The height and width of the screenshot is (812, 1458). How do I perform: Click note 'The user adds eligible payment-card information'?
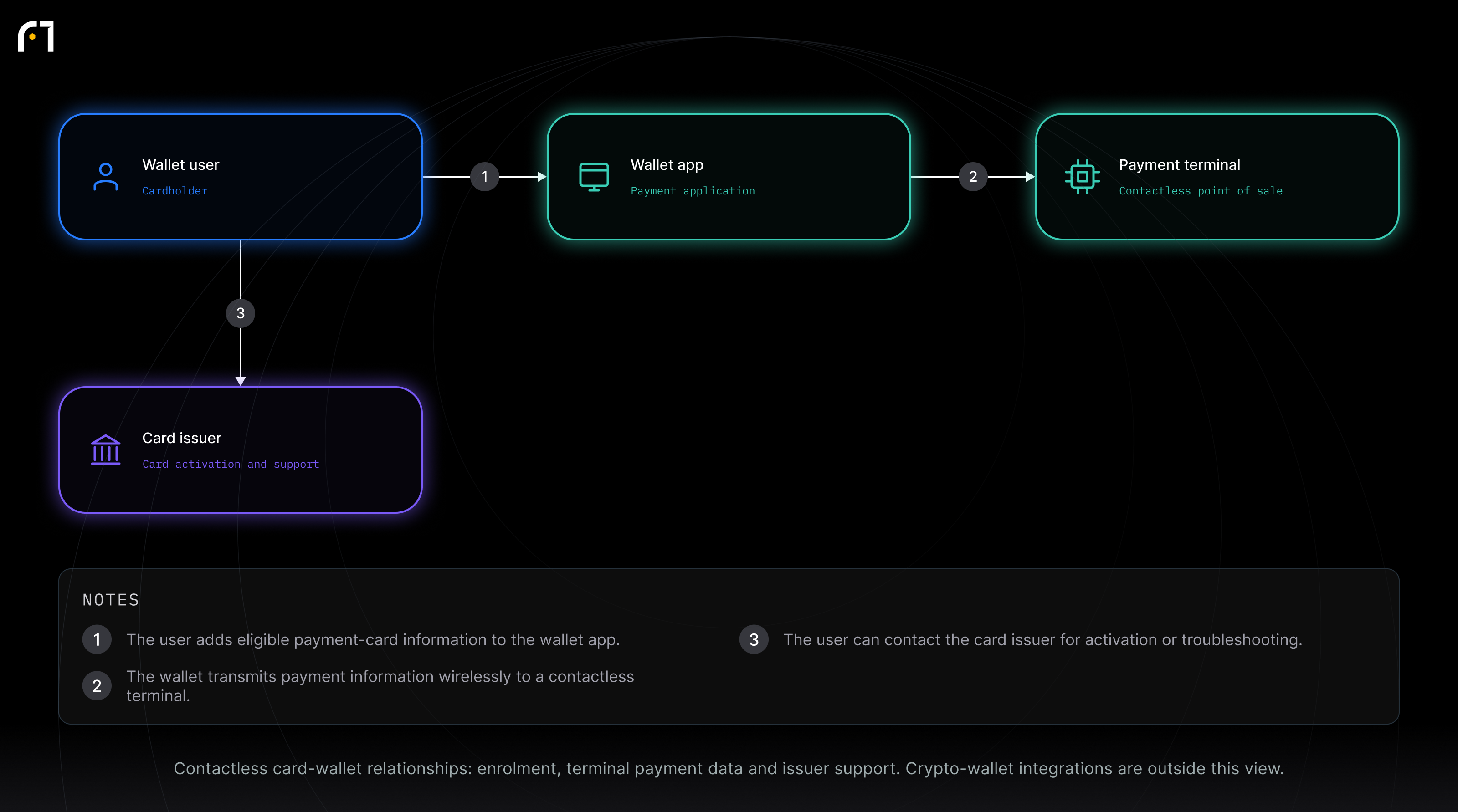point(373,639)
